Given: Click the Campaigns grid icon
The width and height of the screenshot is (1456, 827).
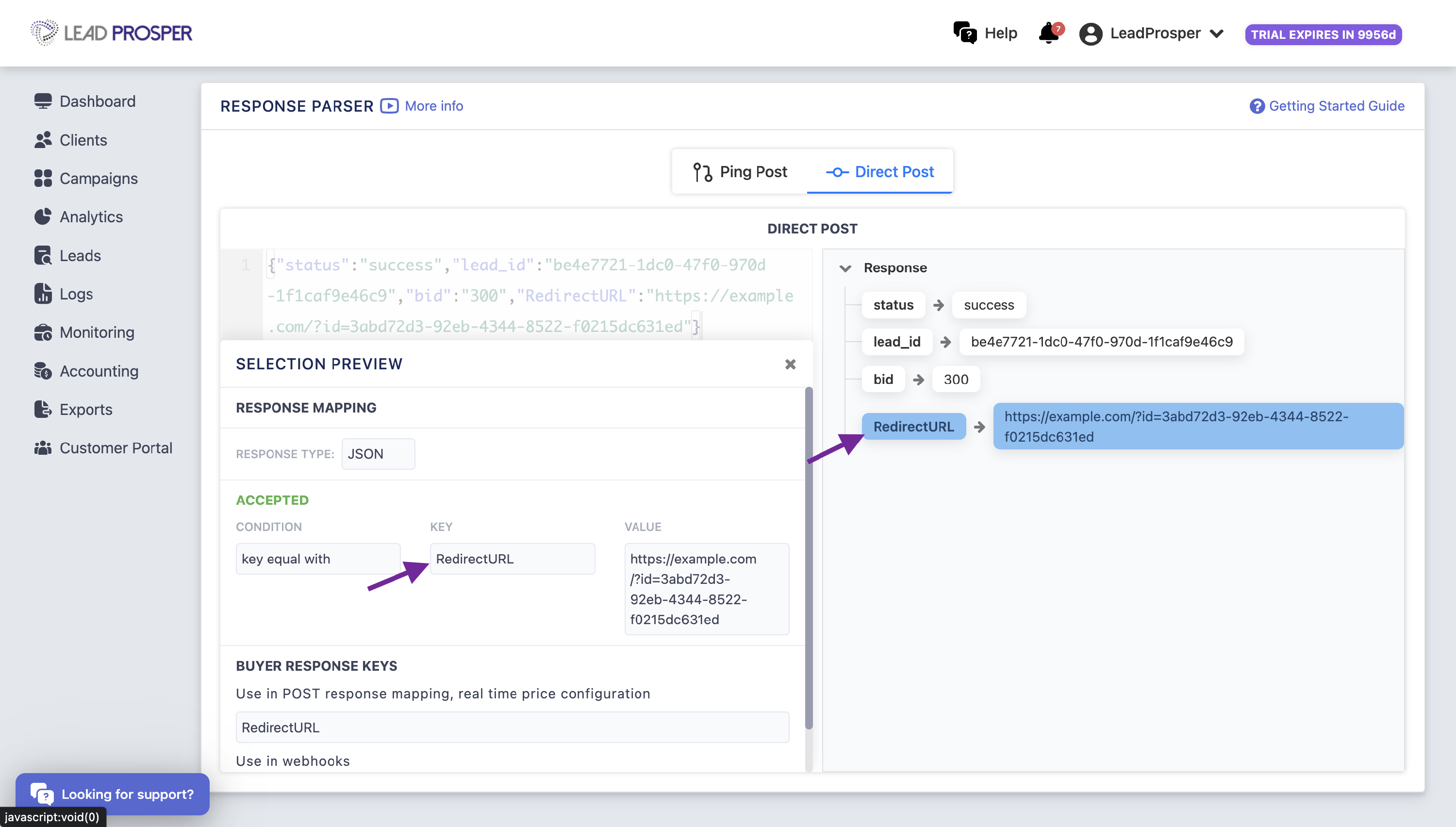Looking at the screenshot, I should [43, 178].
